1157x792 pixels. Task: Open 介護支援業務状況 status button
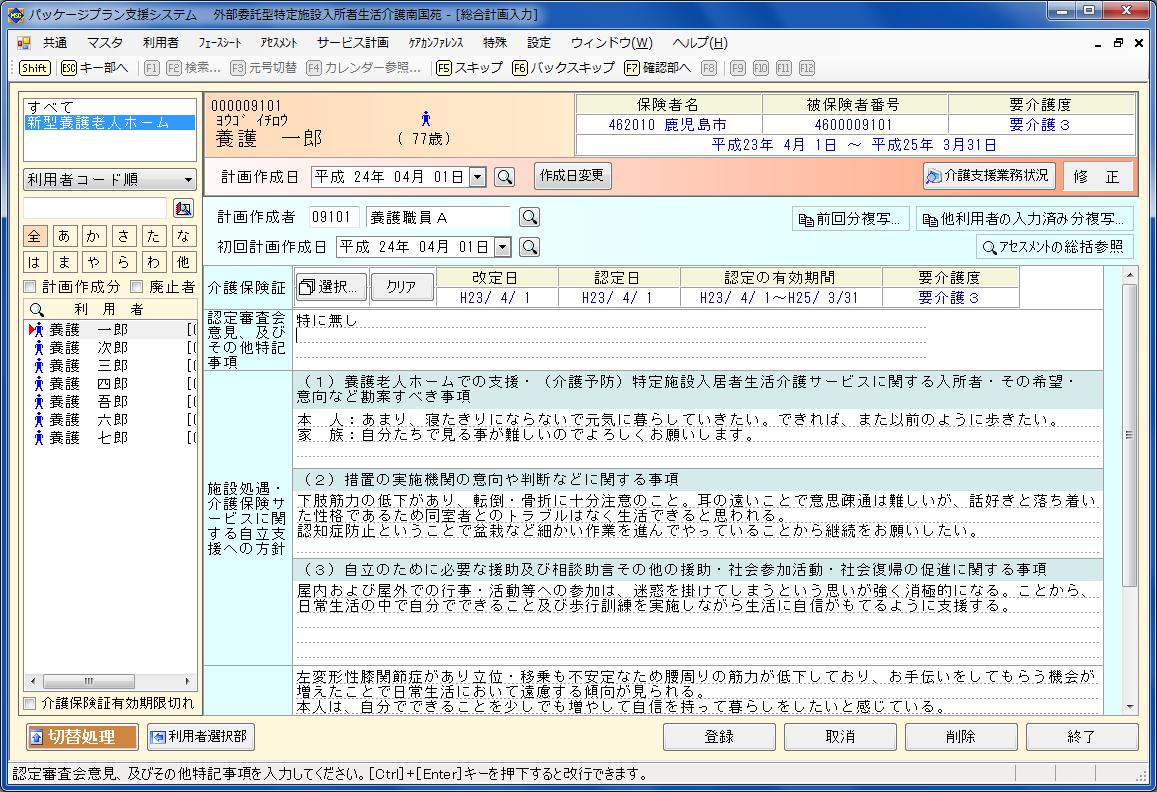tap(989, 176)
